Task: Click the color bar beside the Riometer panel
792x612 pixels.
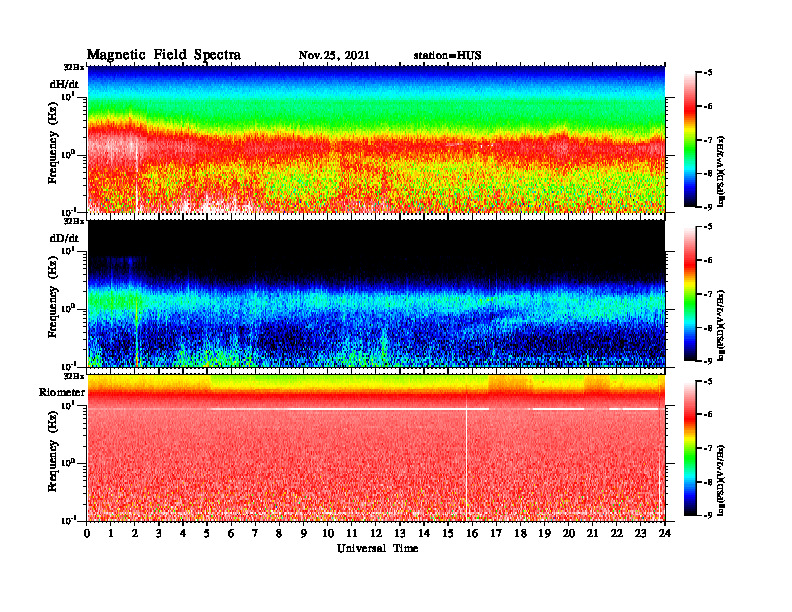Action: pyautogui.click(x=689, y=448)
